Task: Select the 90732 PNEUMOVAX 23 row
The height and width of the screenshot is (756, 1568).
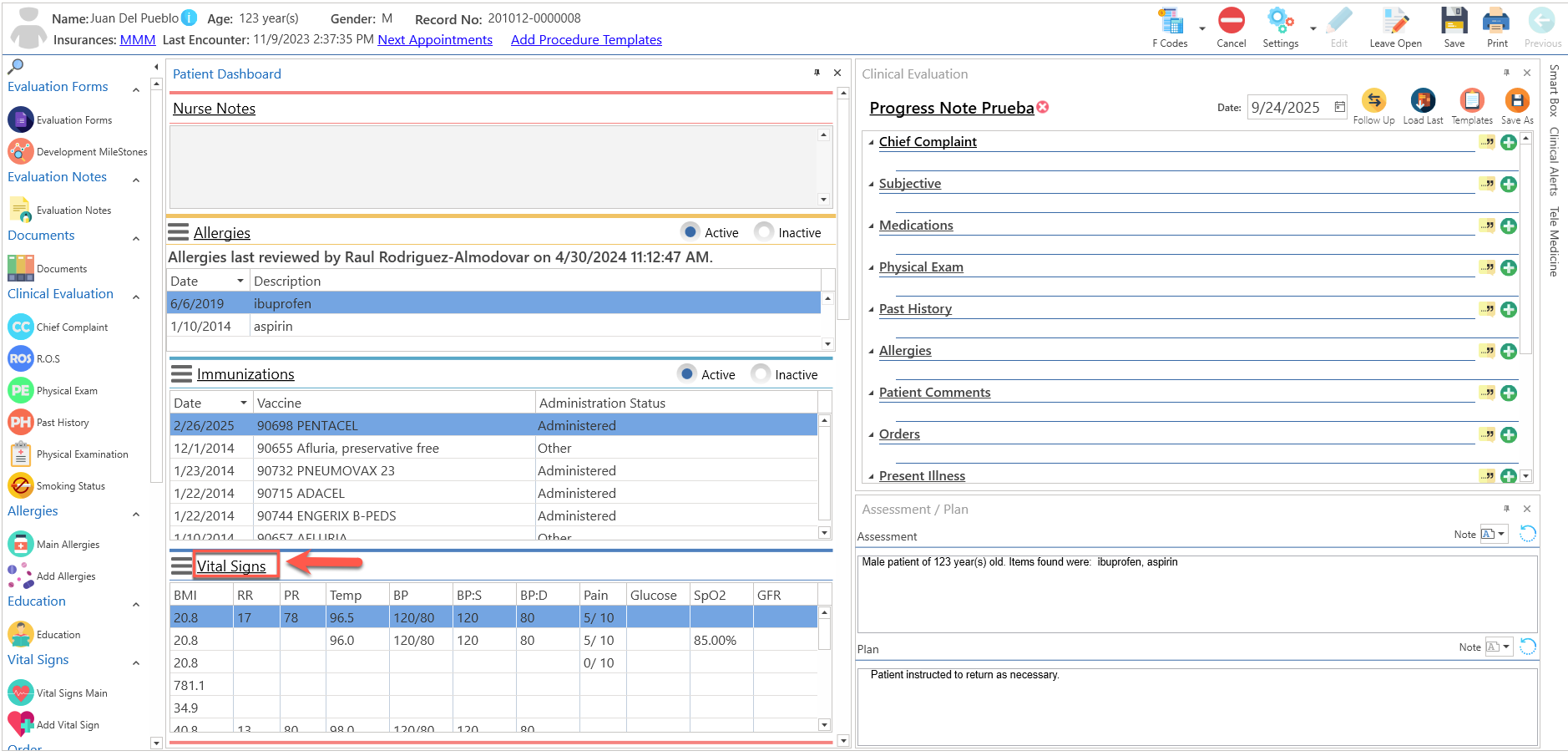Action: (493, 470)
